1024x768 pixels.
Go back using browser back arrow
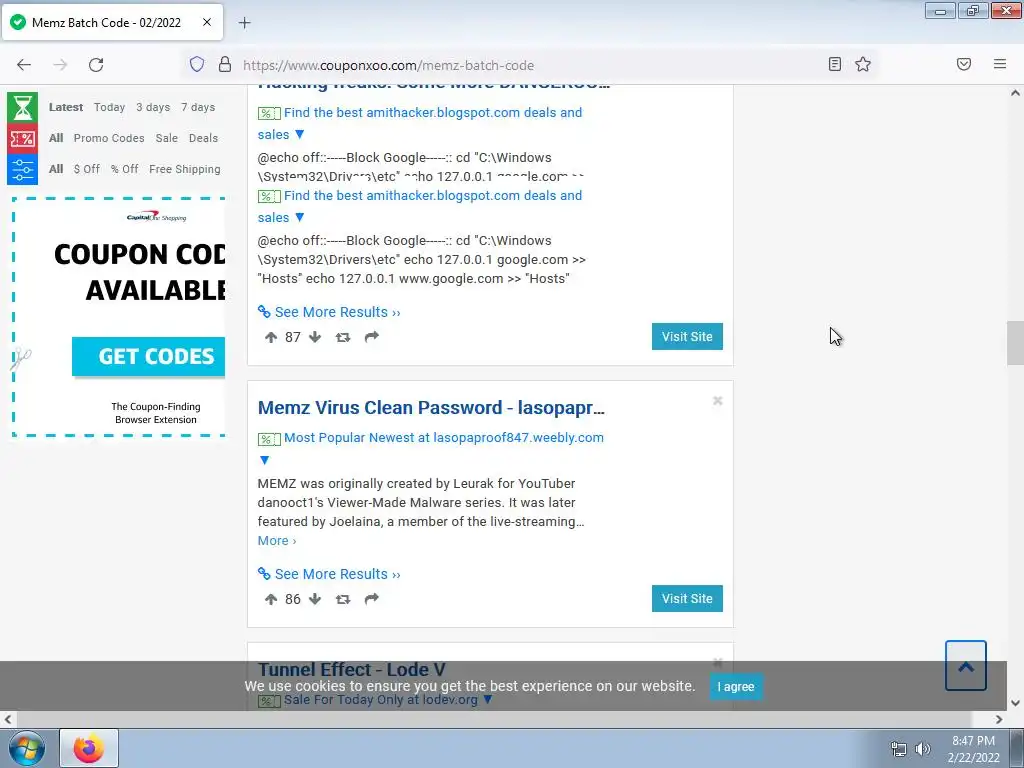click(x=24, y=65)
